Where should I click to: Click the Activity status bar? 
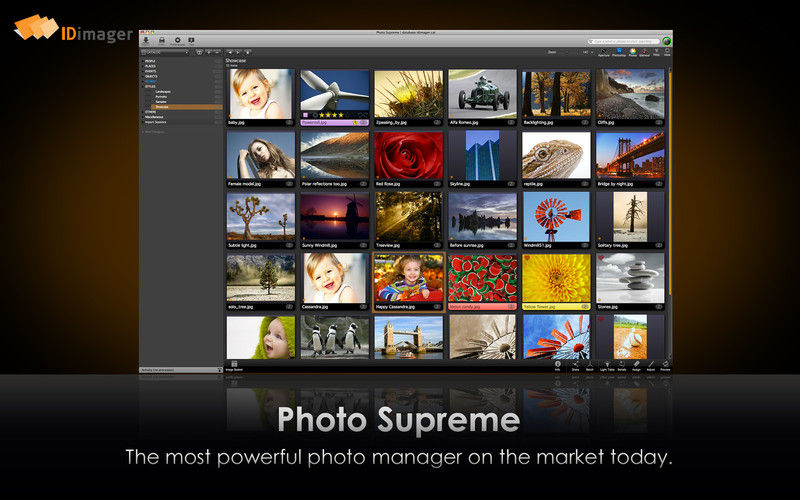click(181, 370)
